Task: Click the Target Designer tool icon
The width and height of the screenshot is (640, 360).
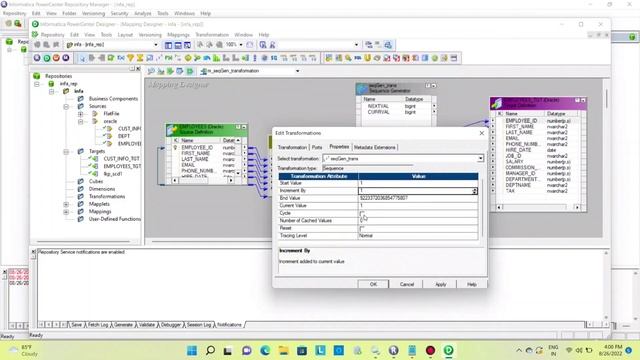Action: pyautogui.click(x=161, y=71)
